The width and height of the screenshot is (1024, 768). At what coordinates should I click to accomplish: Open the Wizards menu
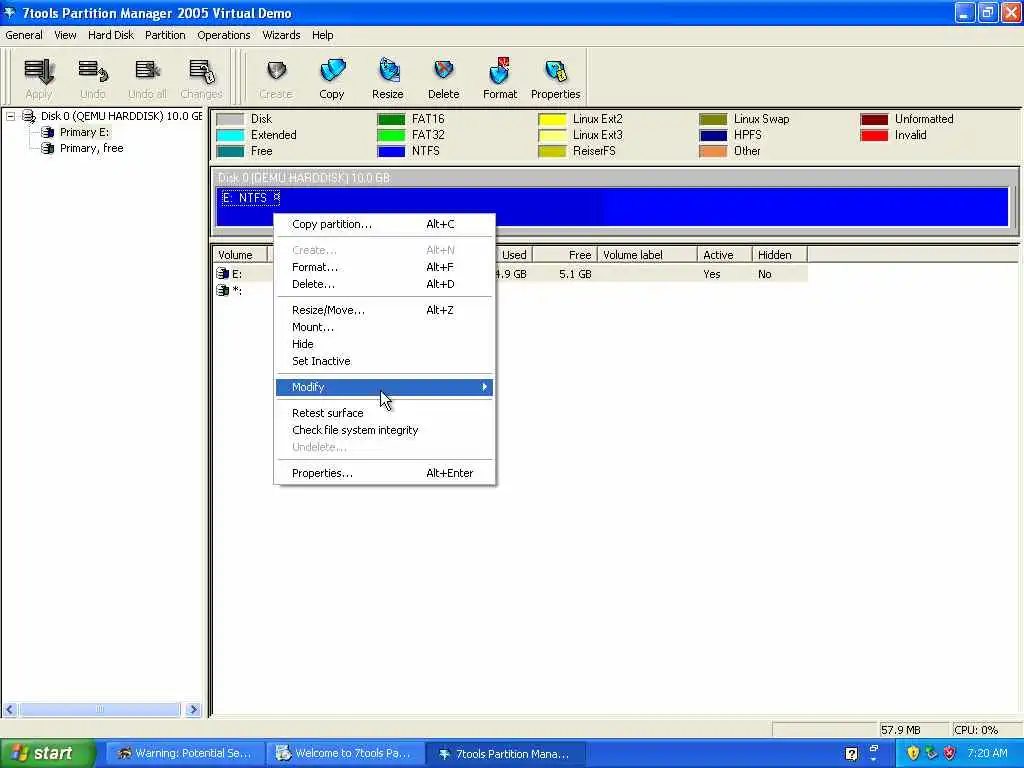pyautogui.click(x=281, y=35)
